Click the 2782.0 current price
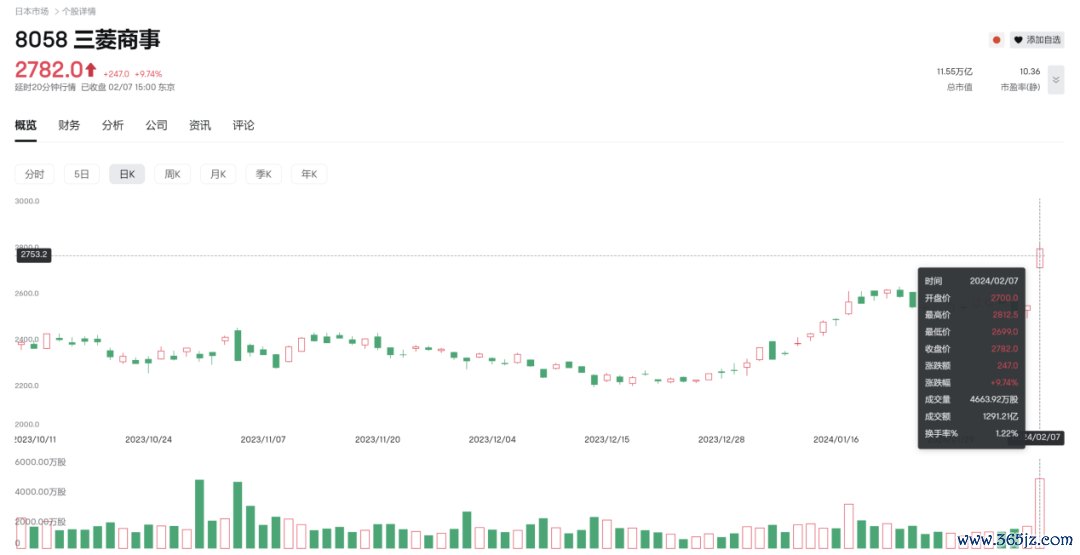The height and width of the screenshot is (555, 1080). click(49, 70)
